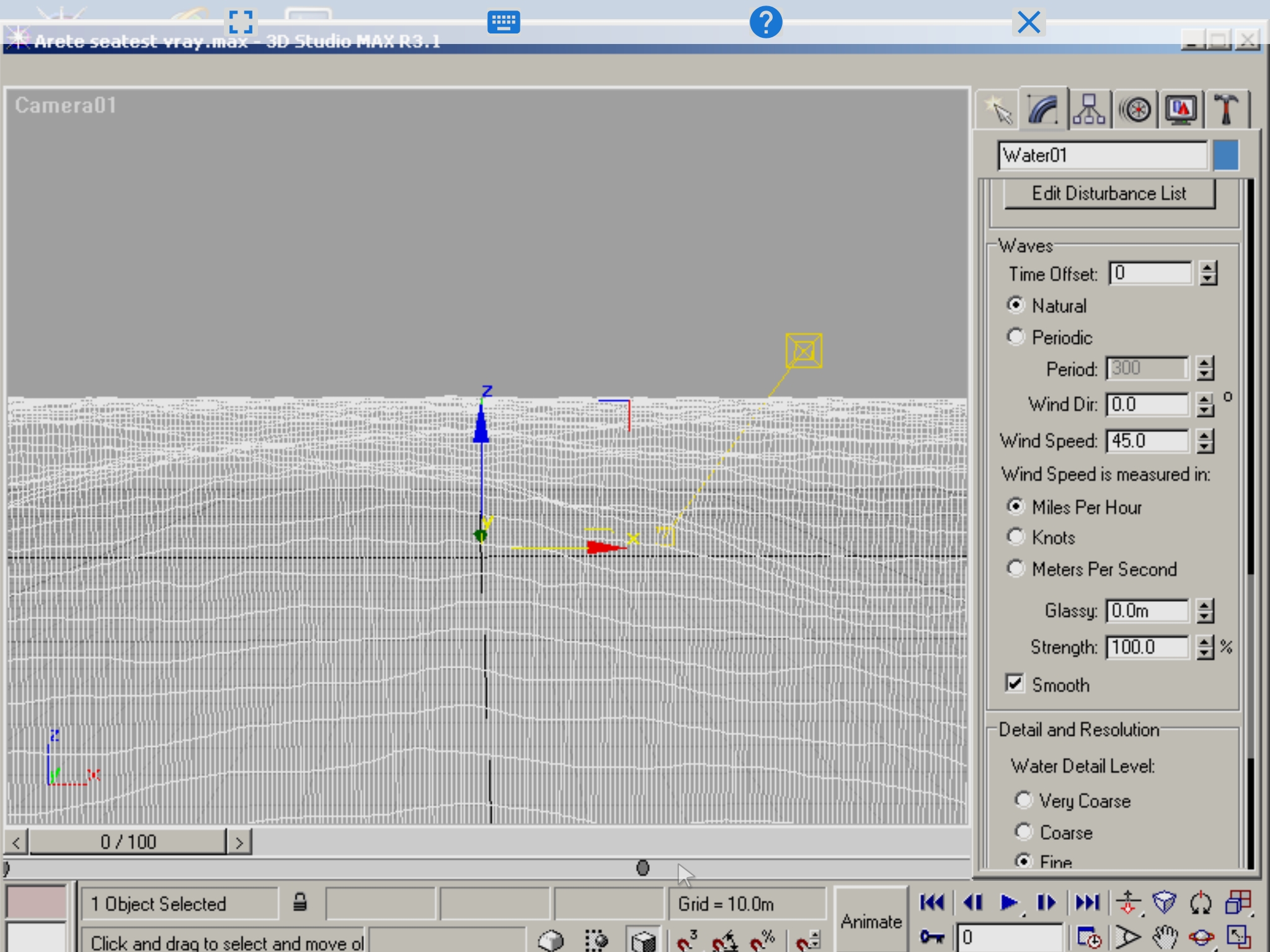The width and height of the screenshot is (1270, 952).
Task: Increase Wind Speed with the spinner up arrow
Action: coord(1205,435)
